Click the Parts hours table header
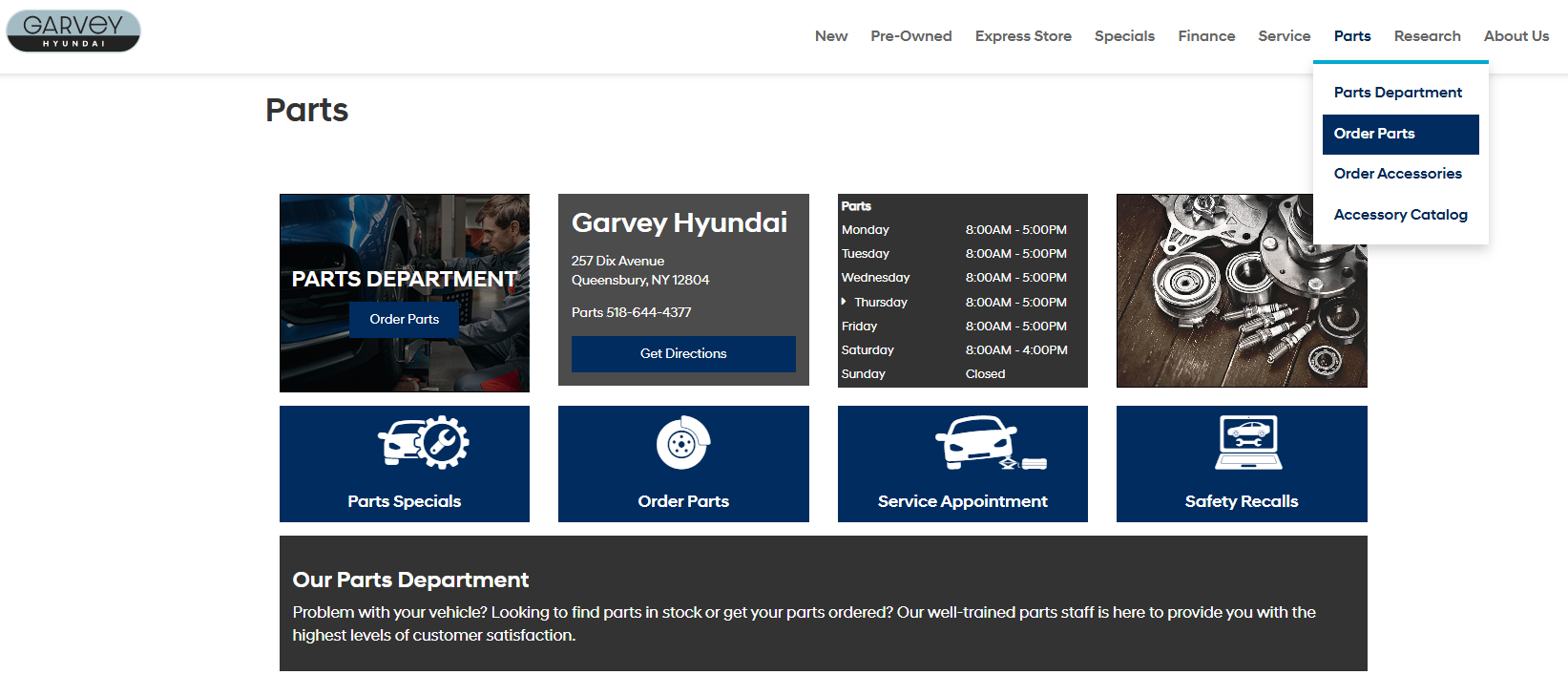The height and width of the screenshot is (675, 1568). point(856,206)
